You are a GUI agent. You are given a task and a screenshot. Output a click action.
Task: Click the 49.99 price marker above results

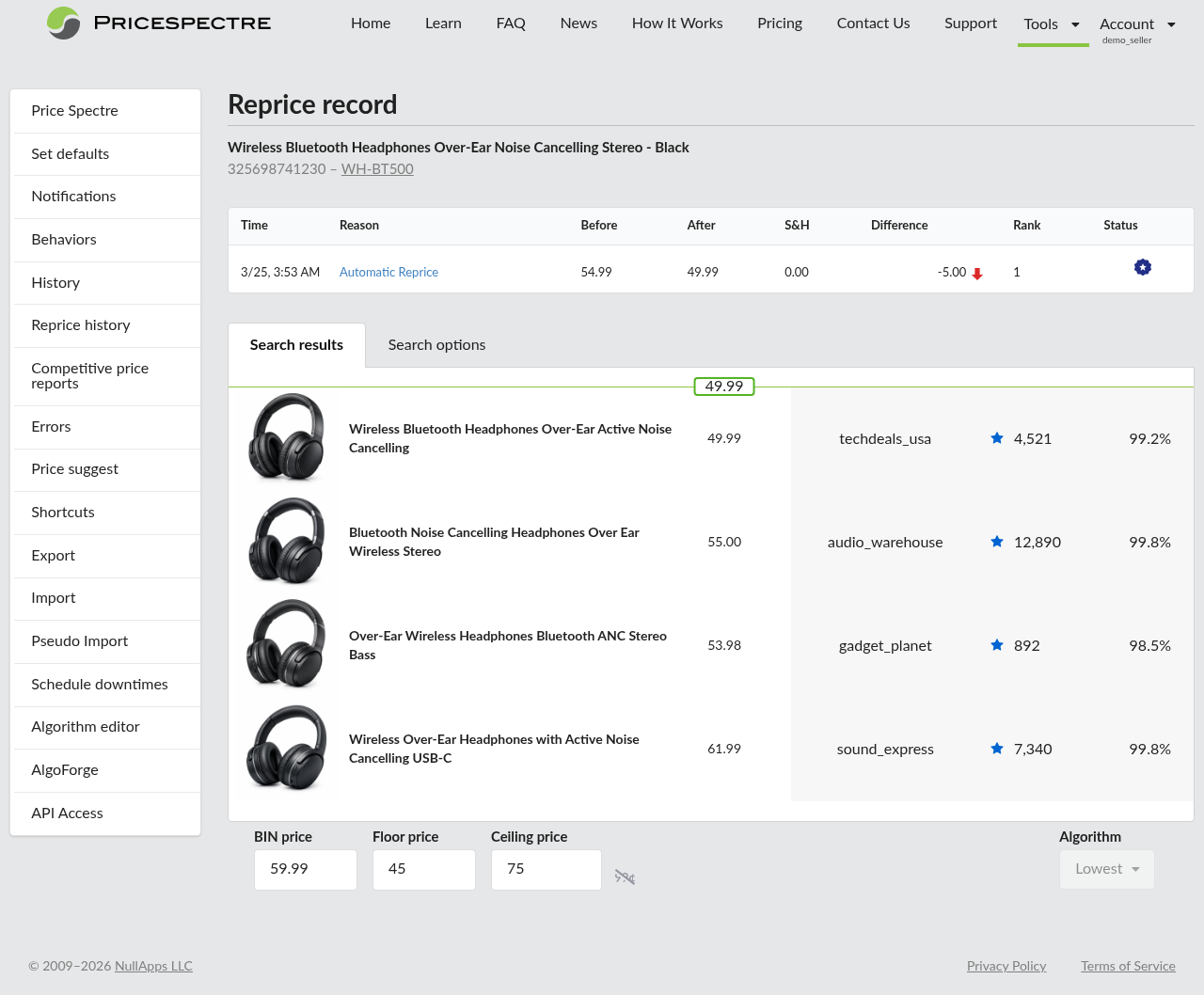point(723,386)
